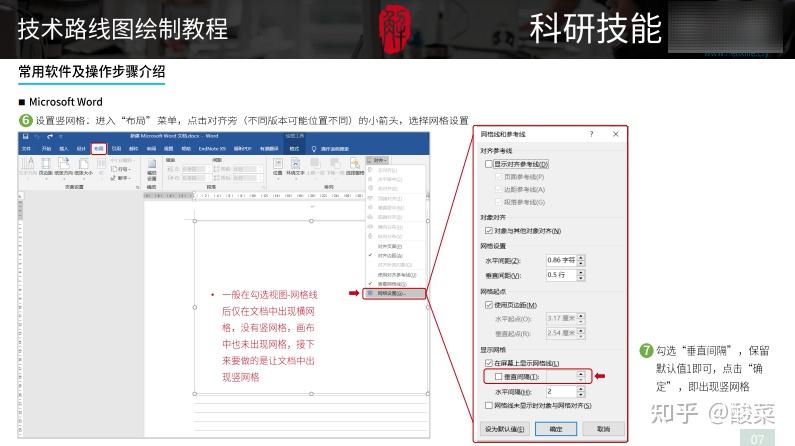
Task: Enable the 显示对齐参考线 checkbox
Action: pos(489,164)
